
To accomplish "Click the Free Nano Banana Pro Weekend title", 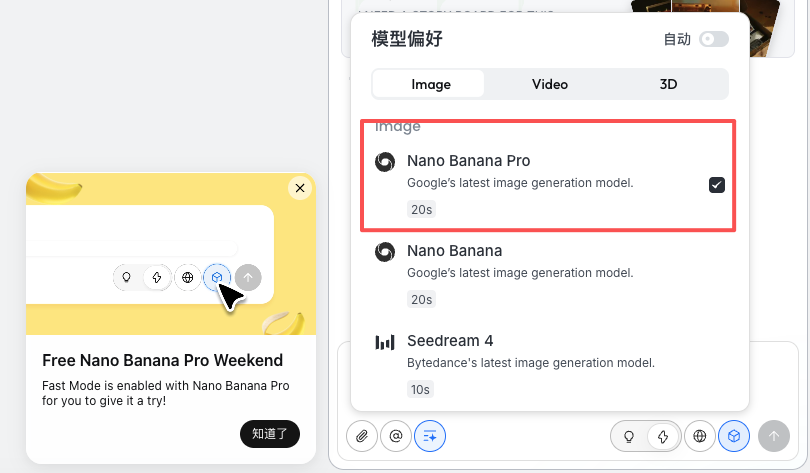I will click(162, 360).
